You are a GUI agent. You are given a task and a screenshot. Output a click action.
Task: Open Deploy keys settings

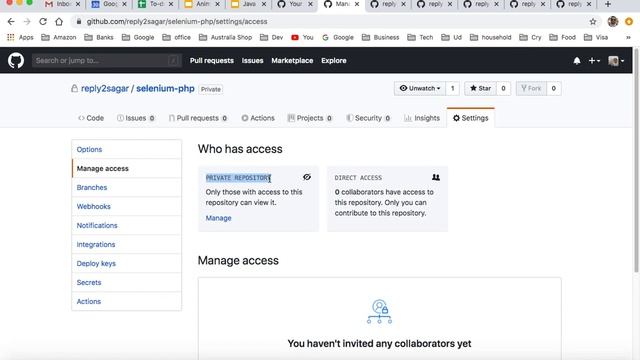(x=127, y=263)
